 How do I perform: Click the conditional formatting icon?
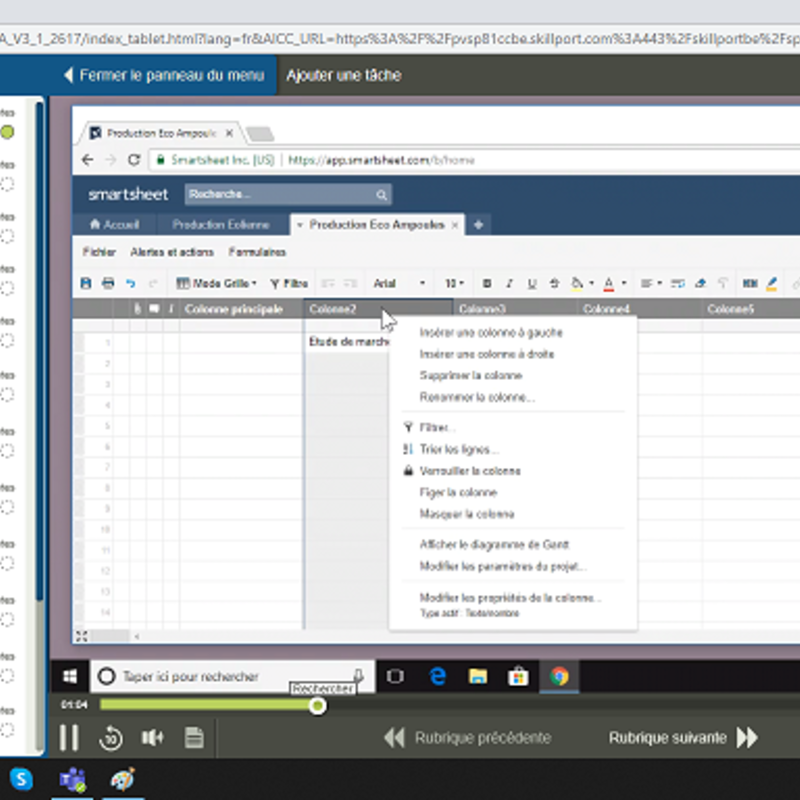coord(749,283)
